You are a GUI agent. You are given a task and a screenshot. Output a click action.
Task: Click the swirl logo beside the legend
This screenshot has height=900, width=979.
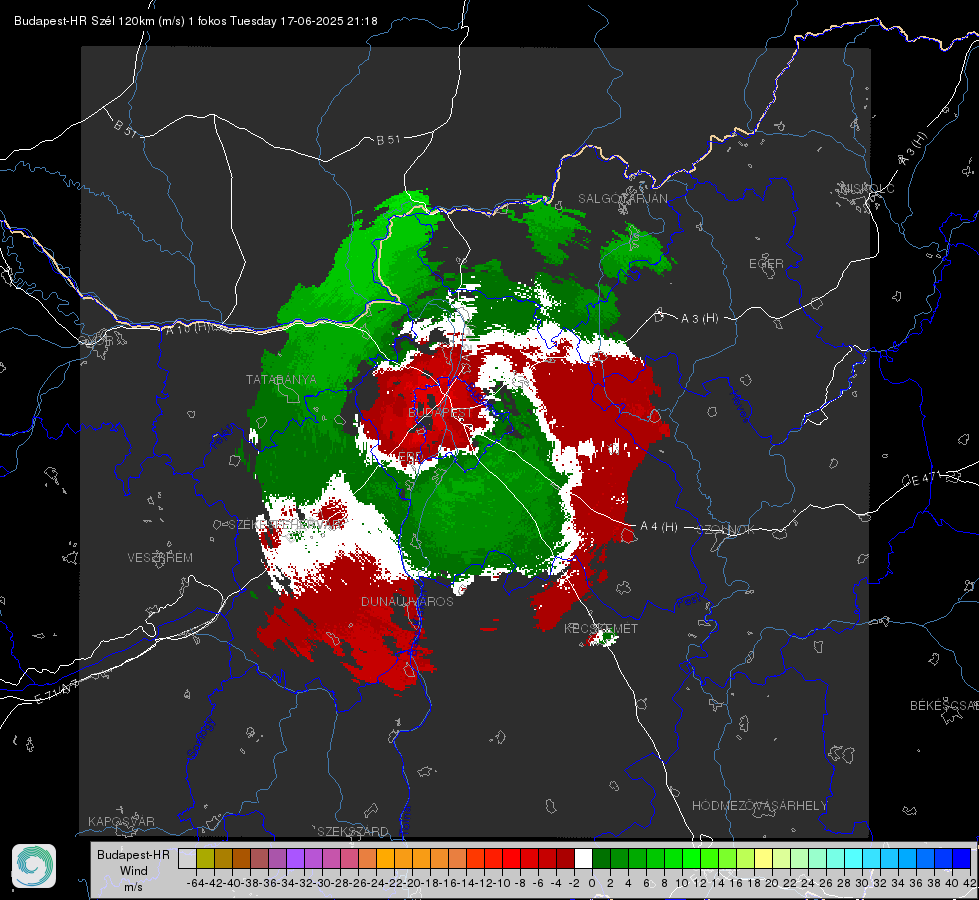coord(34,866)
